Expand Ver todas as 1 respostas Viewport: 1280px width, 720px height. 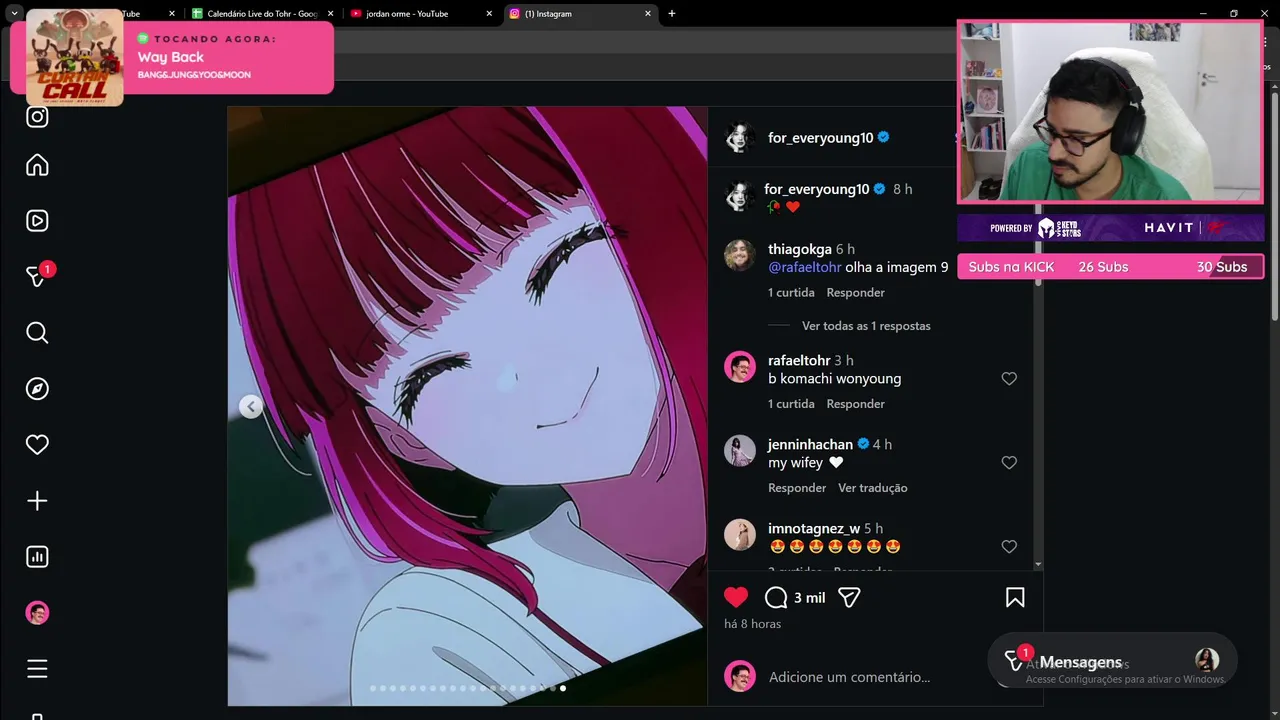tap(866, 326)
